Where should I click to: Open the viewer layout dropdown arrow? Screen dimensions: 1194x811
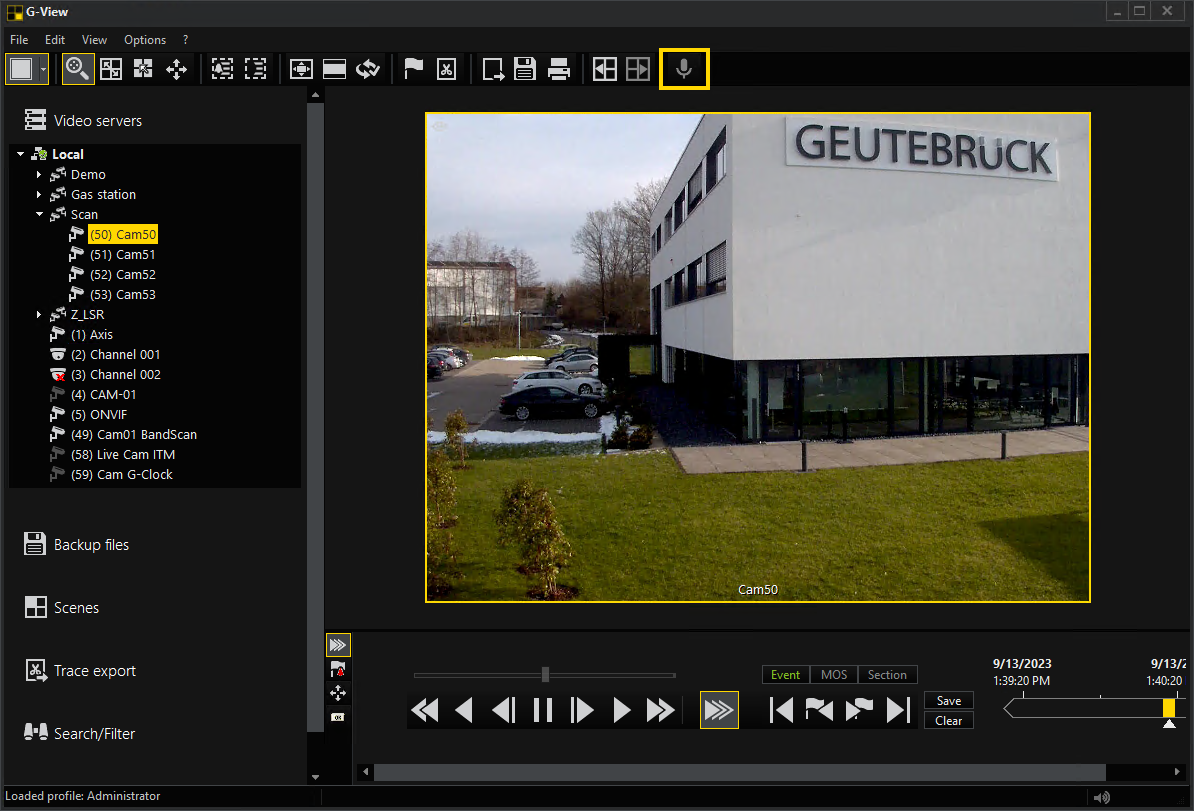[43, 69]
